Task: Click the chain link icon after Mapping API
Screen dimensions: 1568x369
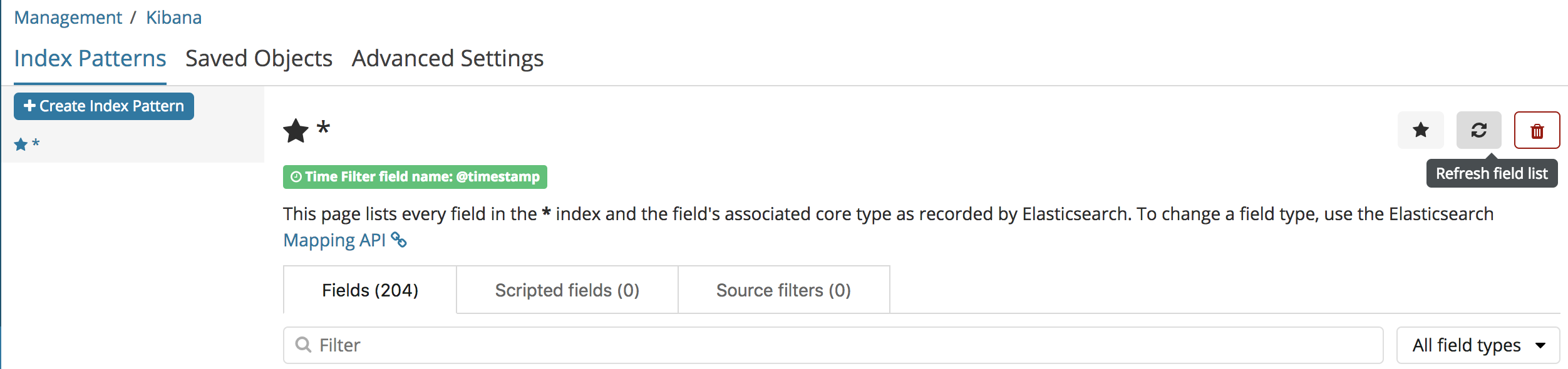Action: [399, 240]
